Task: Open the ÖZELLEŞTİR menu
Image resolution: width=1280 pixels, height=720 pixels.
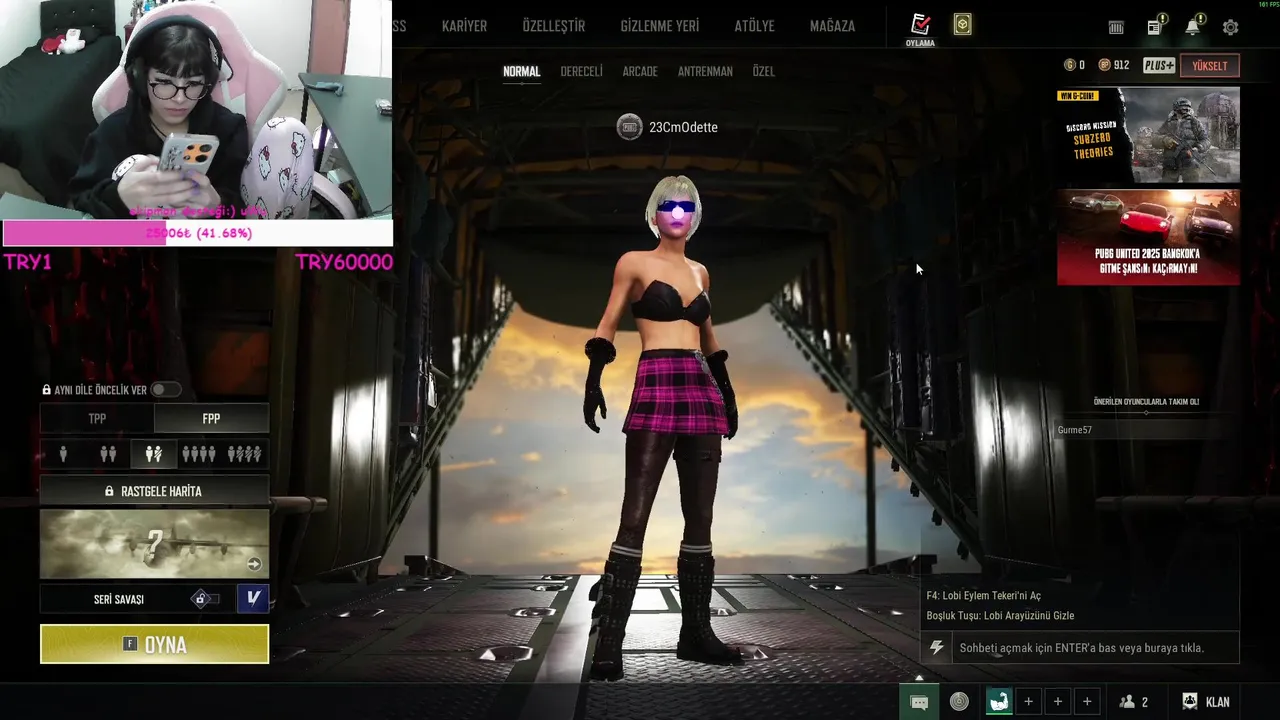Action: pyautogui.click(x=553, y=26)
